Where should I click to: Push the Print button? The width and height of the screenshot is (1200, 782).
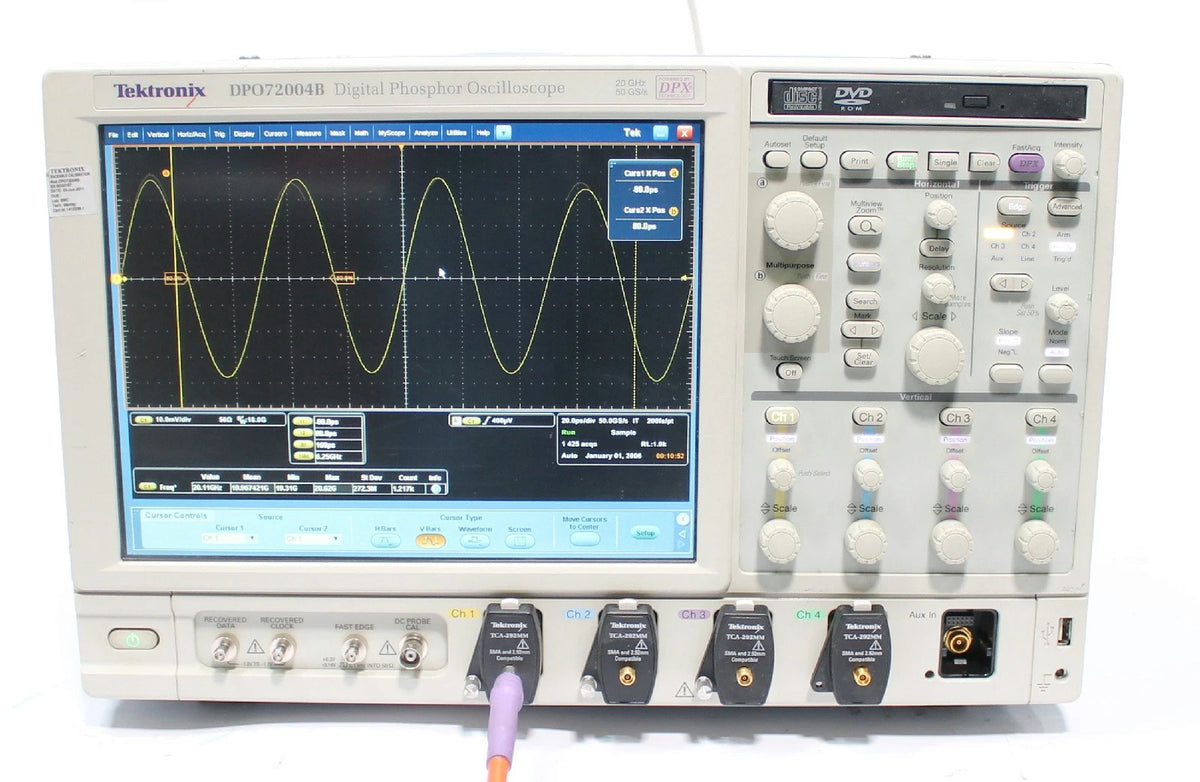coord(856,160)
